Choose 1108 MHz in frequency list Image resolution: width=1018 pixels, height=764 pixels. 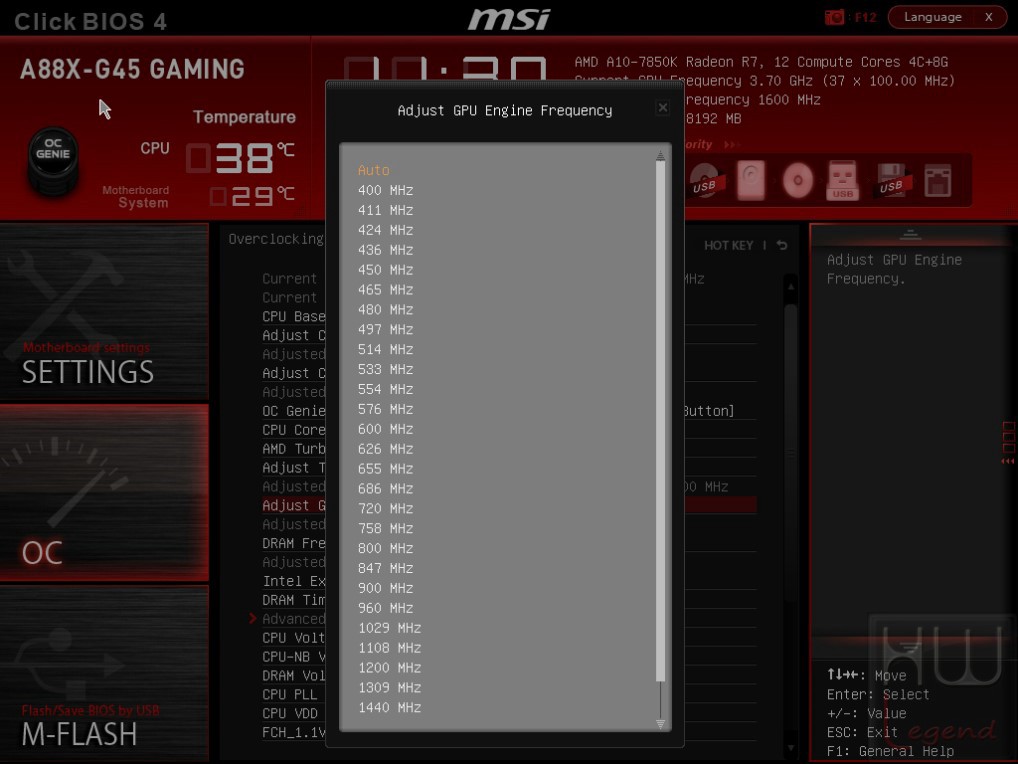coord(390,648)
